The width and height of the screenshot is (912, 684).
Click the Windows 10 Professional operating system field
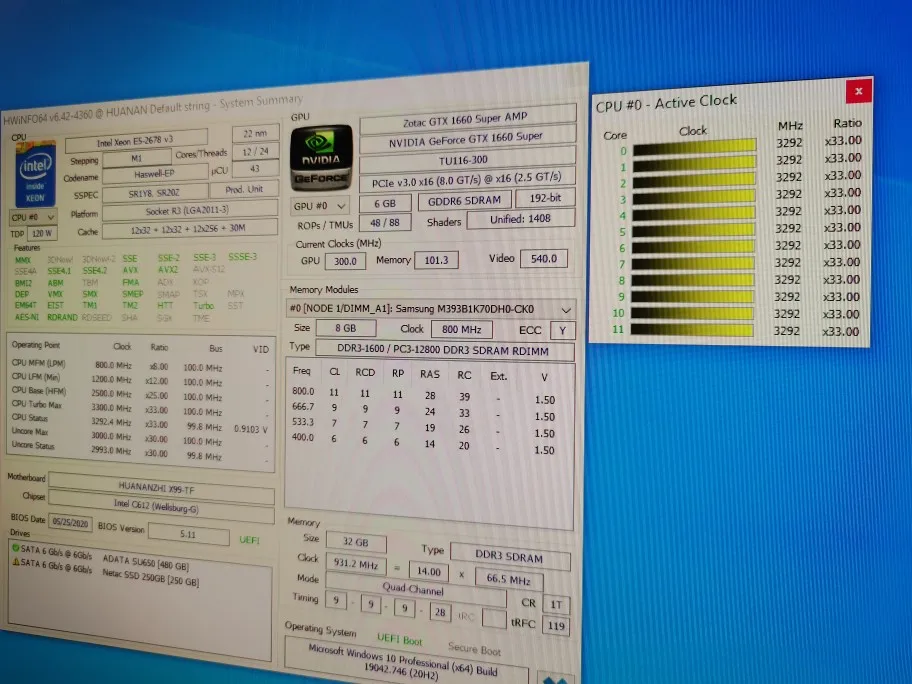407,663
